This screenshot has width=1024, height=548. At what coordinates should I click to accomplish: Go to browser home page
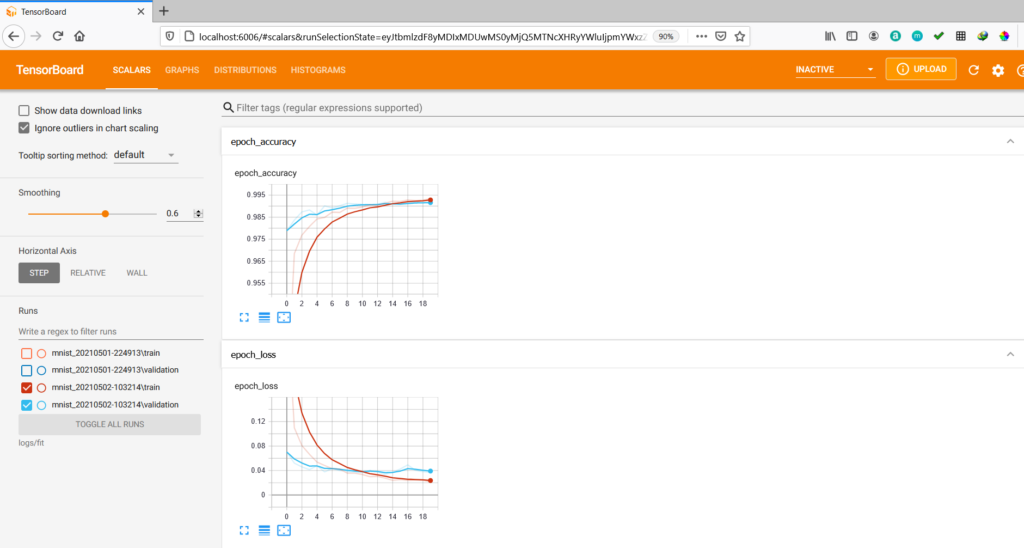pos(79,35)
